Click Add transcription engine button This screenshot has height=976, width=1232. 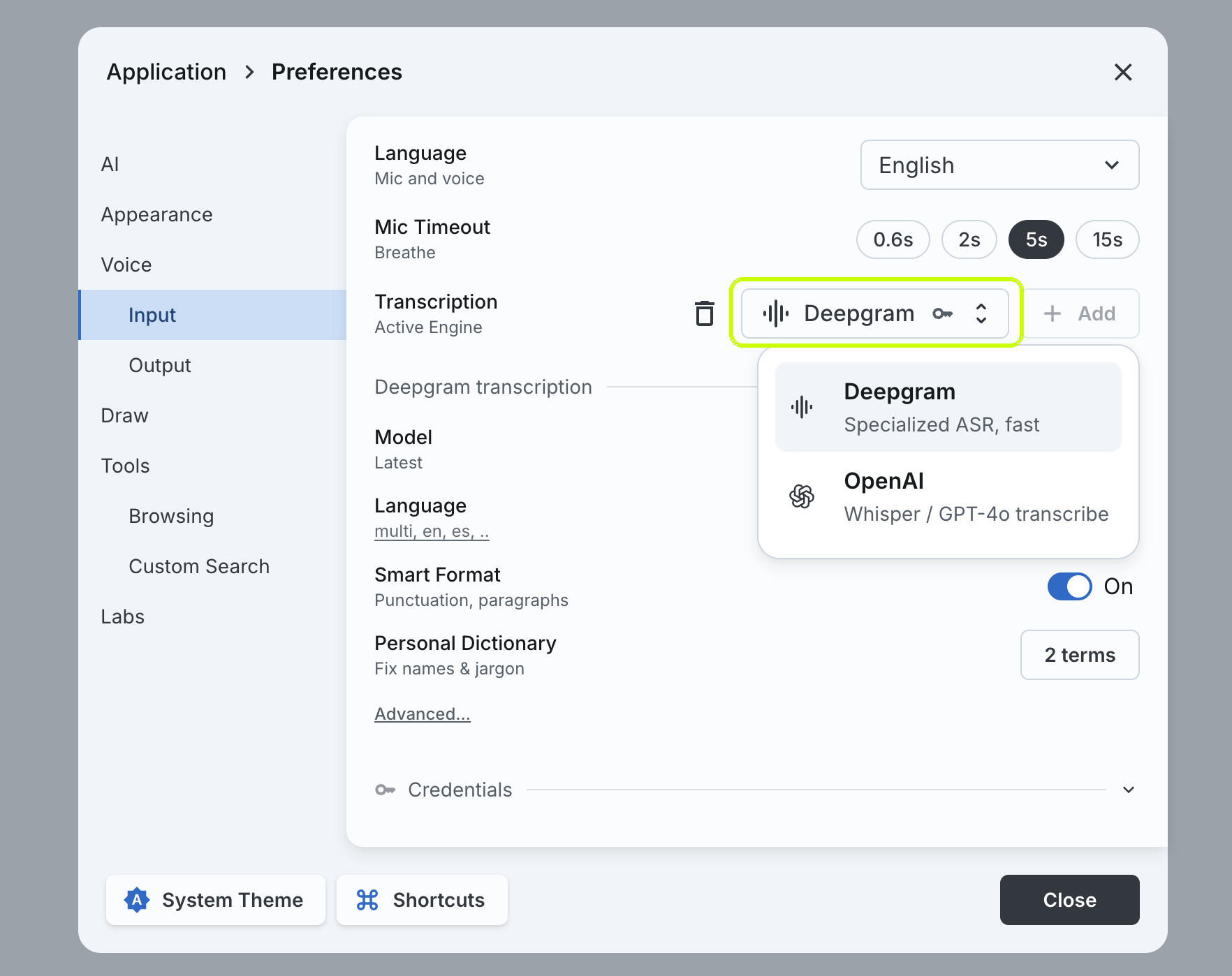click(1081, 313)
